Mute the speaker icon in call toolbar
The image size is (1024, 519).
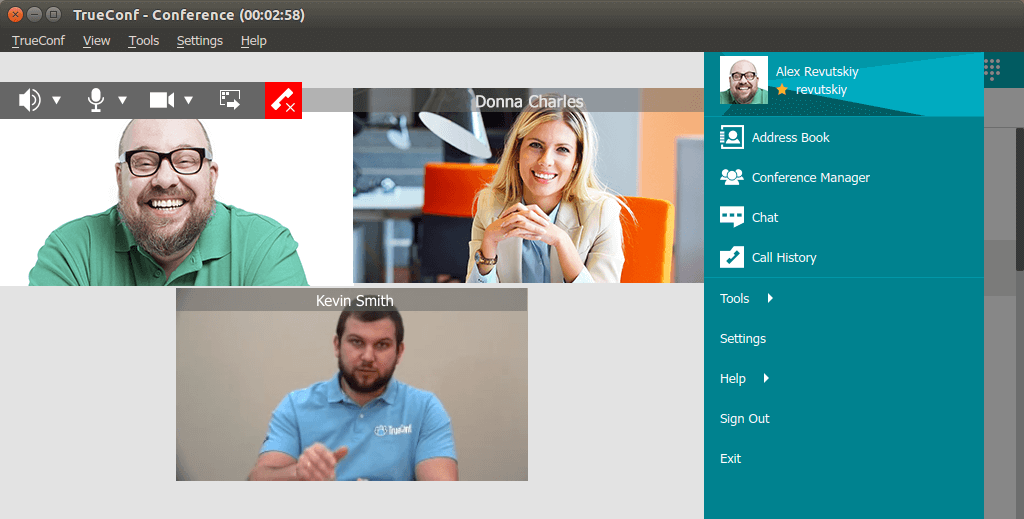[30, 100]
